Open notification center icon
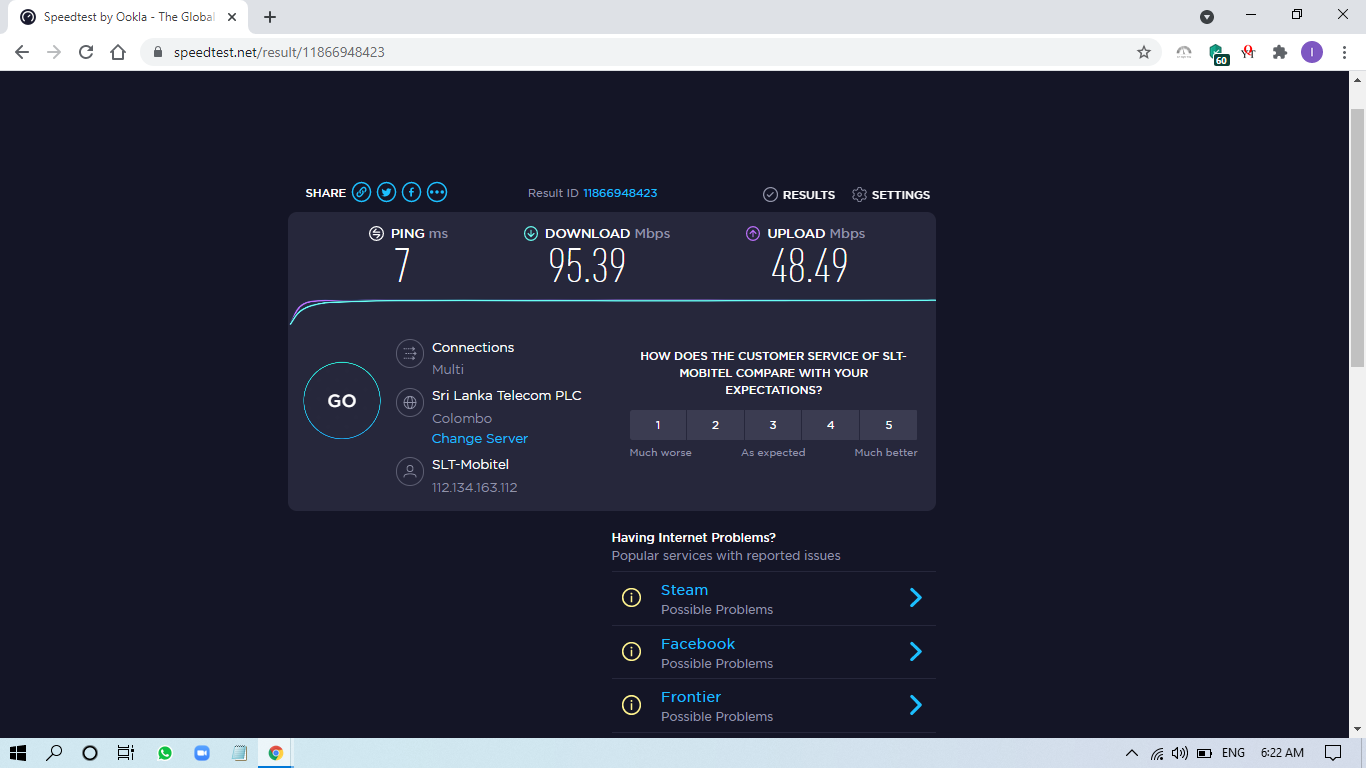 [1333, 753]
